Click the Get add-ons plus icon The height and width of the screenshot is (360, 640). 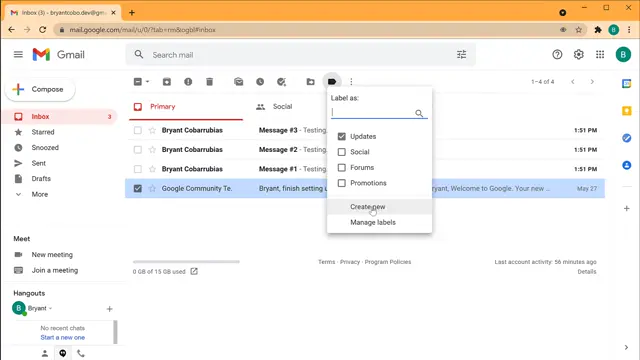(x=627, y=208)
